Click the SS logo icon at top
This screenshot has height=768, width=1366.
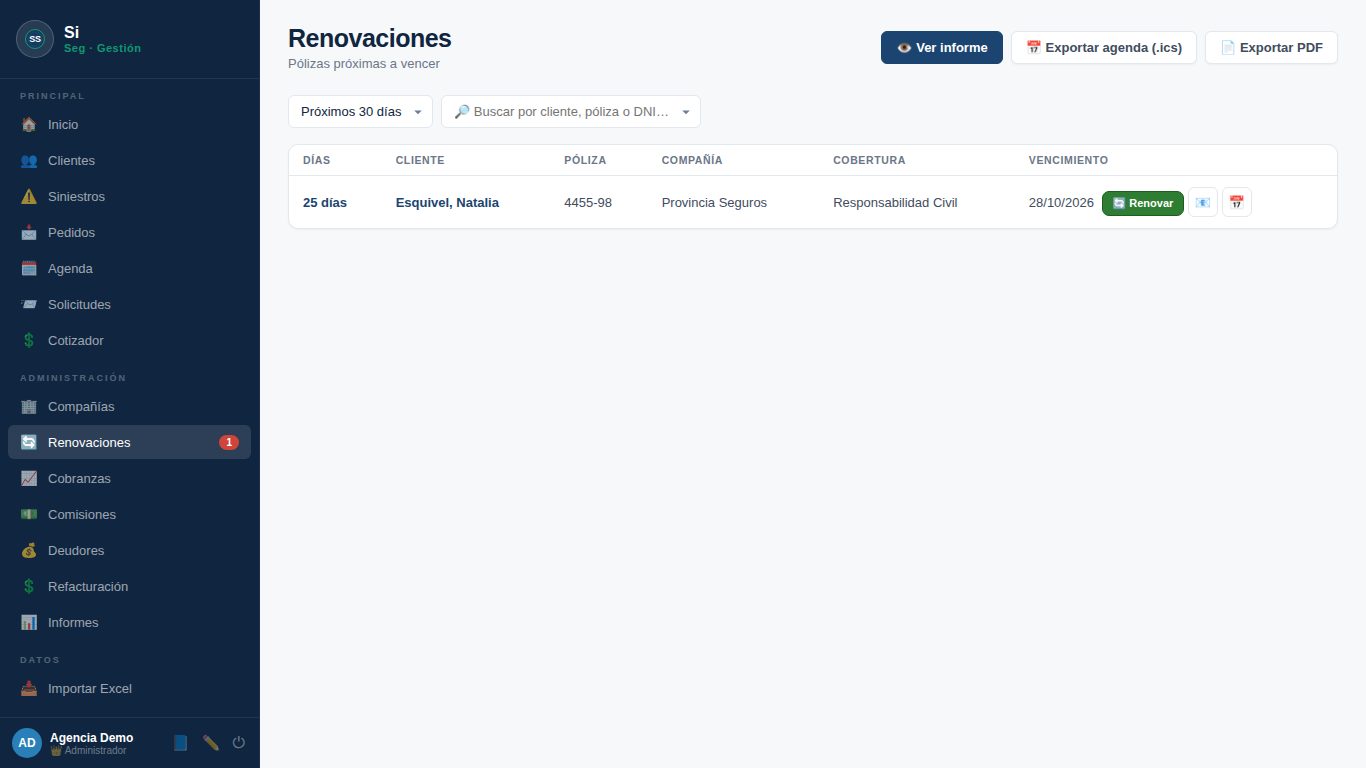click(x=35, y=39)
